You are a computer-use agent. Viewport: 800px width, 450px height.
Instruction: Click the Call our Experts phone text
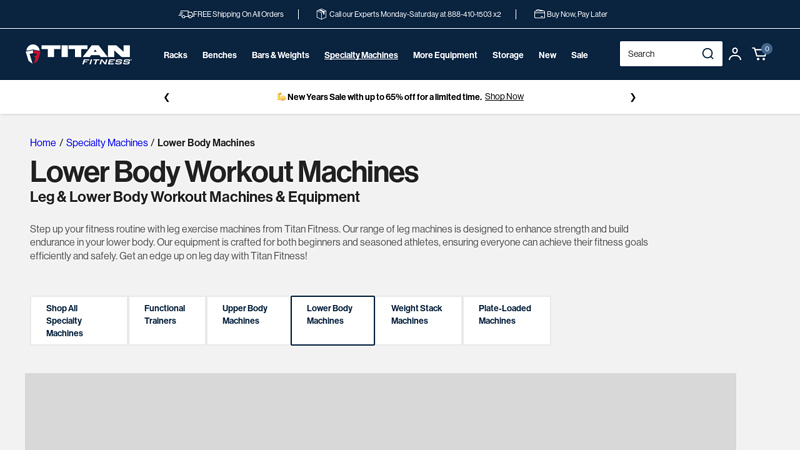[x=415, y=14]
